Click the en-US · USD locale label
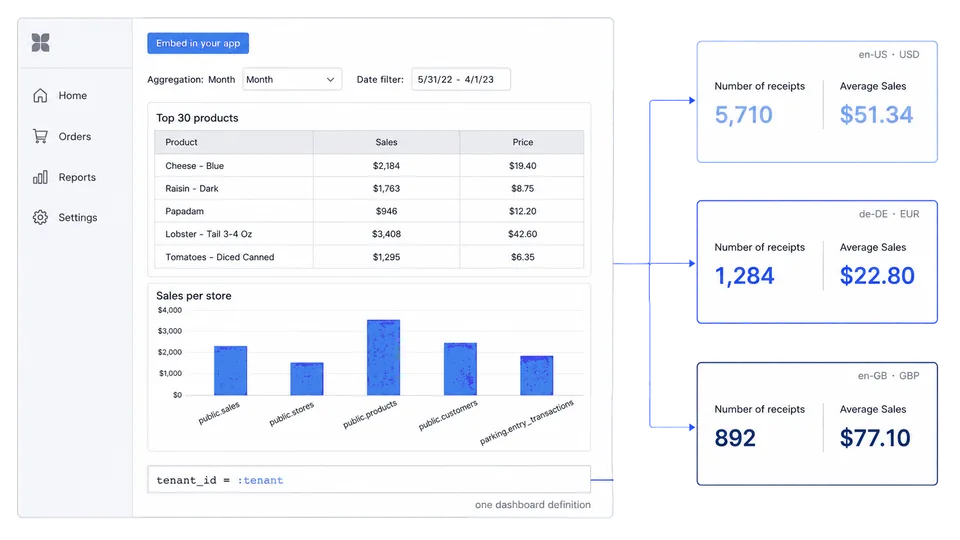960x540 pixels. pyautogui.click(x=888, y=54)
